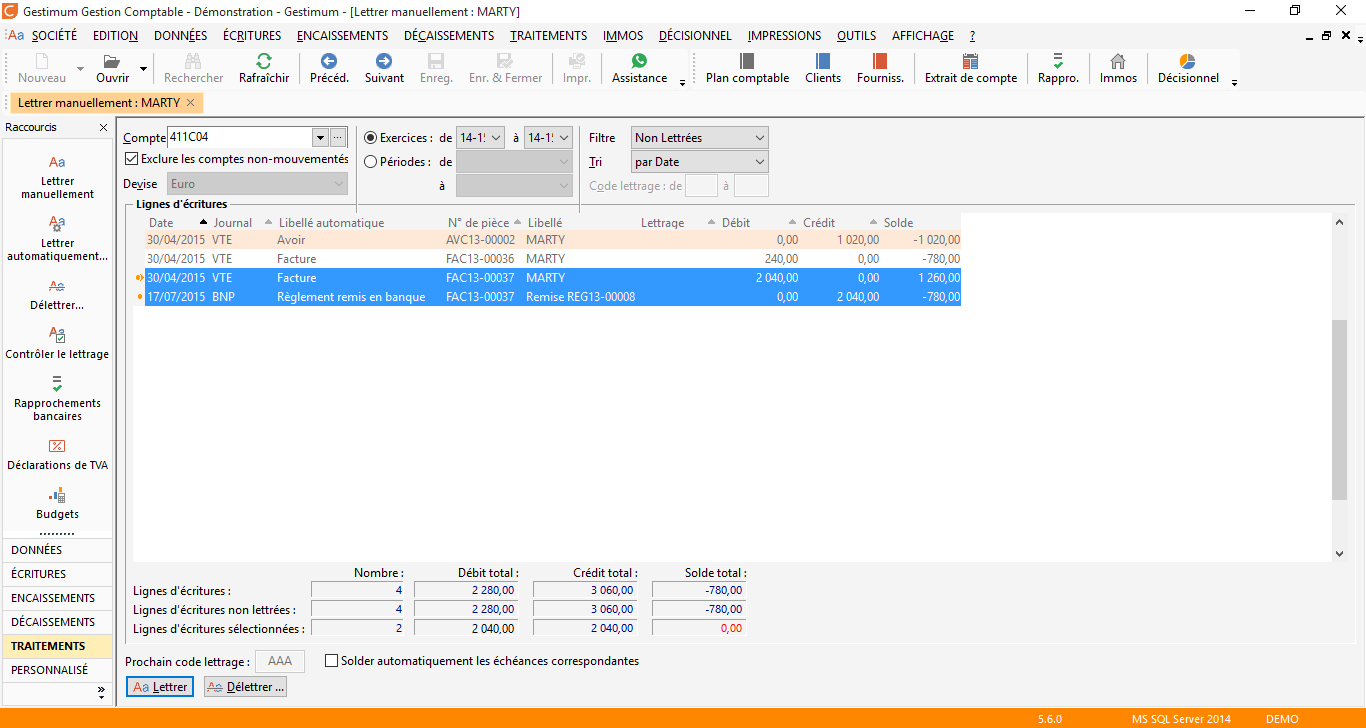
Task: Open the AFFICHAGE menu
Action: coord(923,35)
